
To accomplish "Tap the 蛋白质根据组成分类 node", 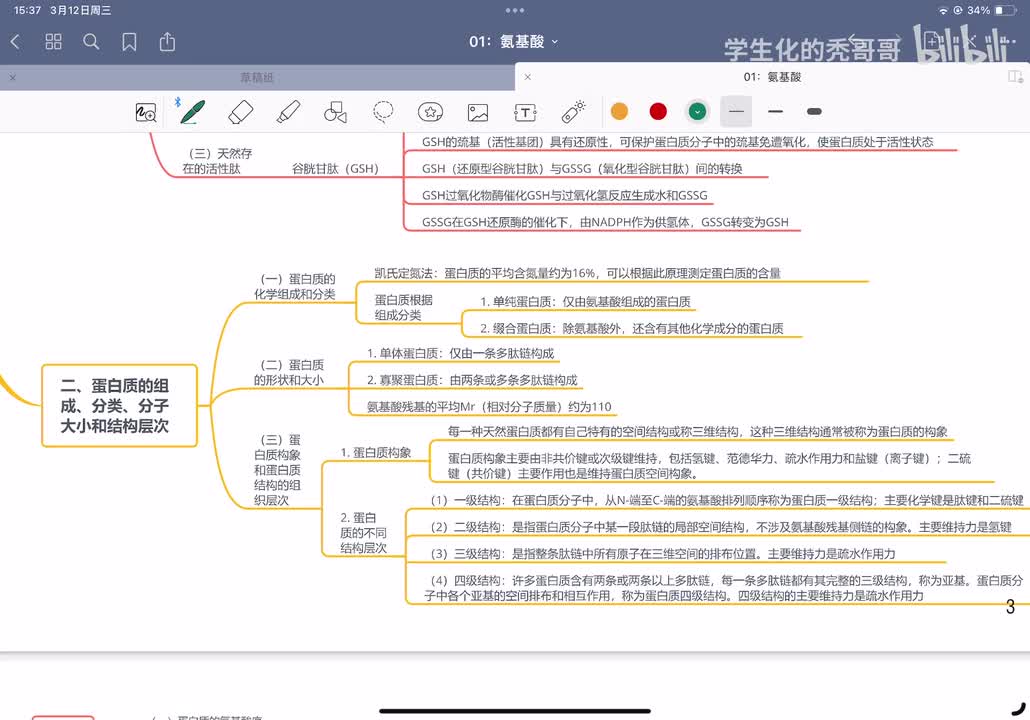I will click(403, 307).
